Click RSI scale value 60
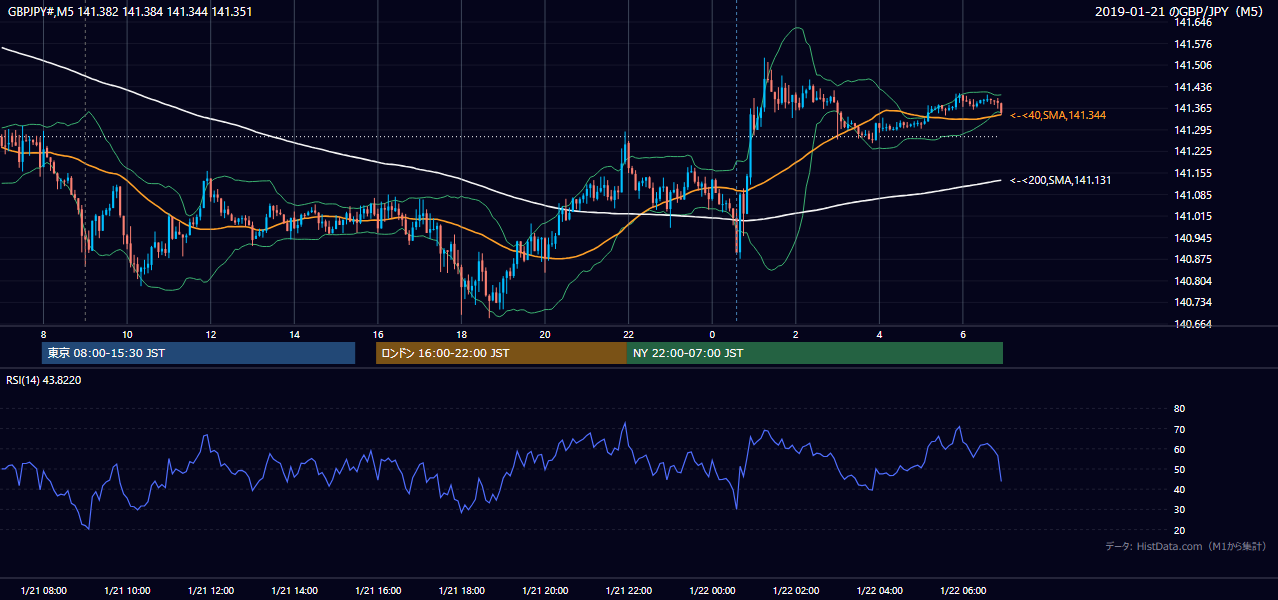1278x600 pixels. coord(1179,449)
